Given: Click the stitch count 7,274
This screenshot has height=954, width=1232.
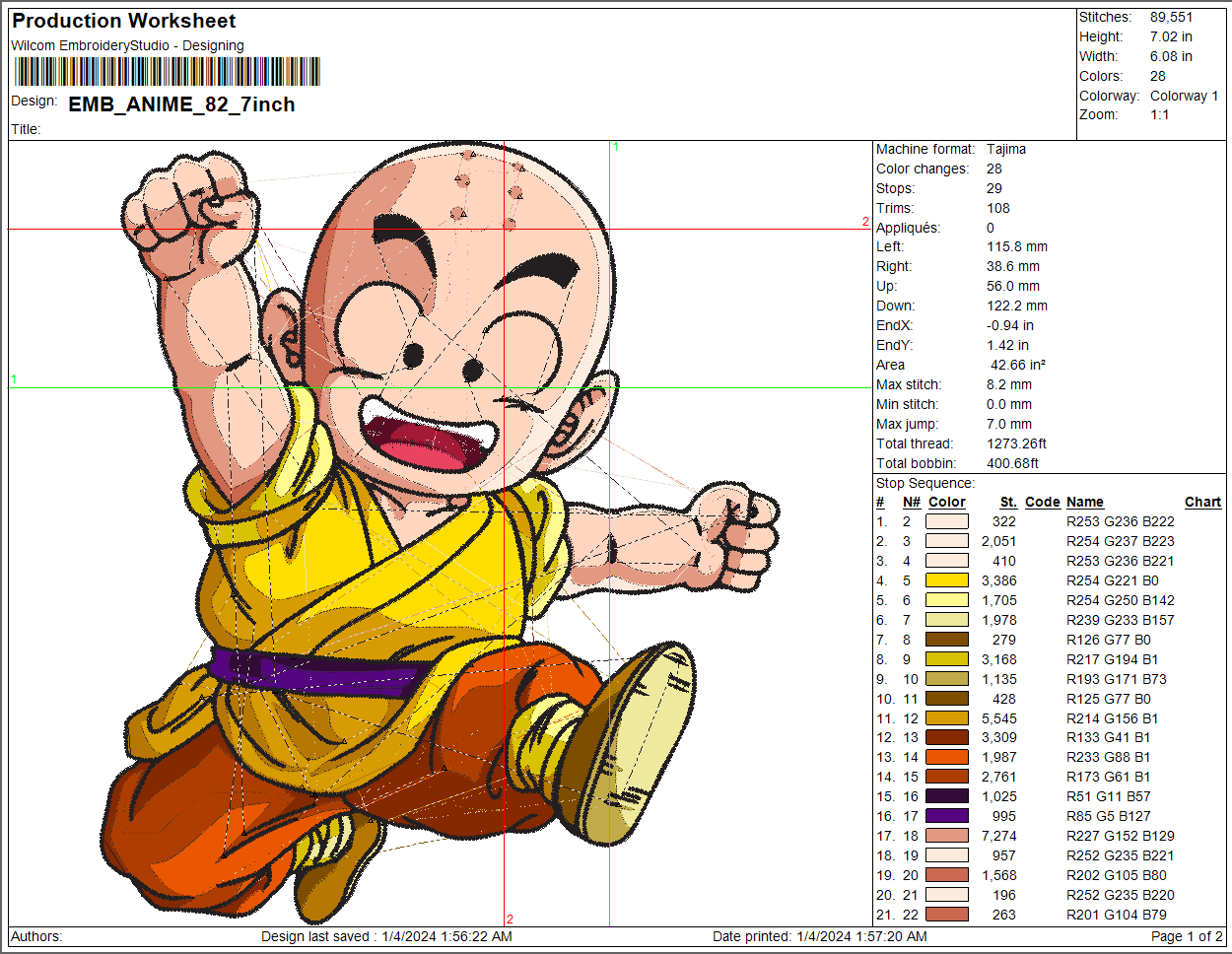Looking at the screenshot, I should click(x=998, y=836).
